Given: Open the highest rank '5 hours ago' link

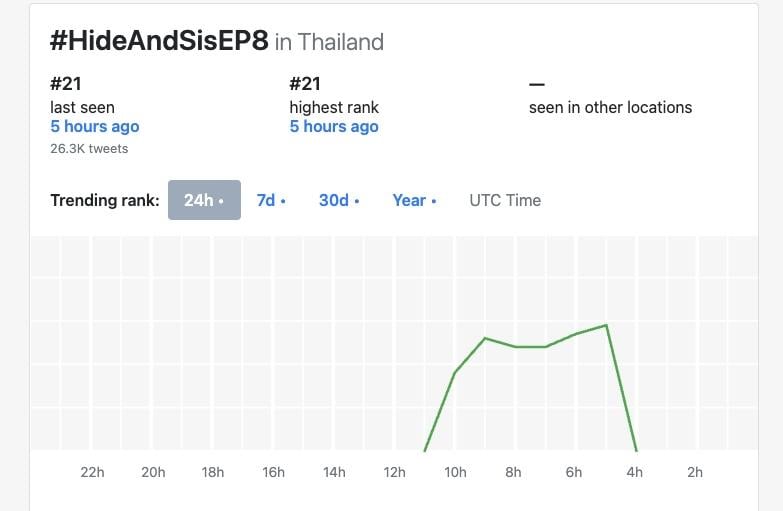Looking at the screenshot, I should (334, 126).
